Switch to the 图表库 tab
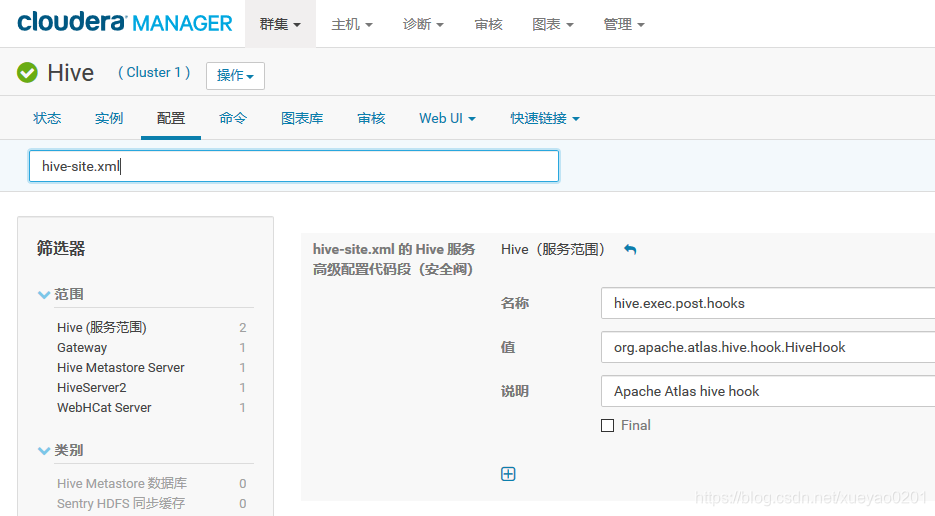 click(302, 118)
